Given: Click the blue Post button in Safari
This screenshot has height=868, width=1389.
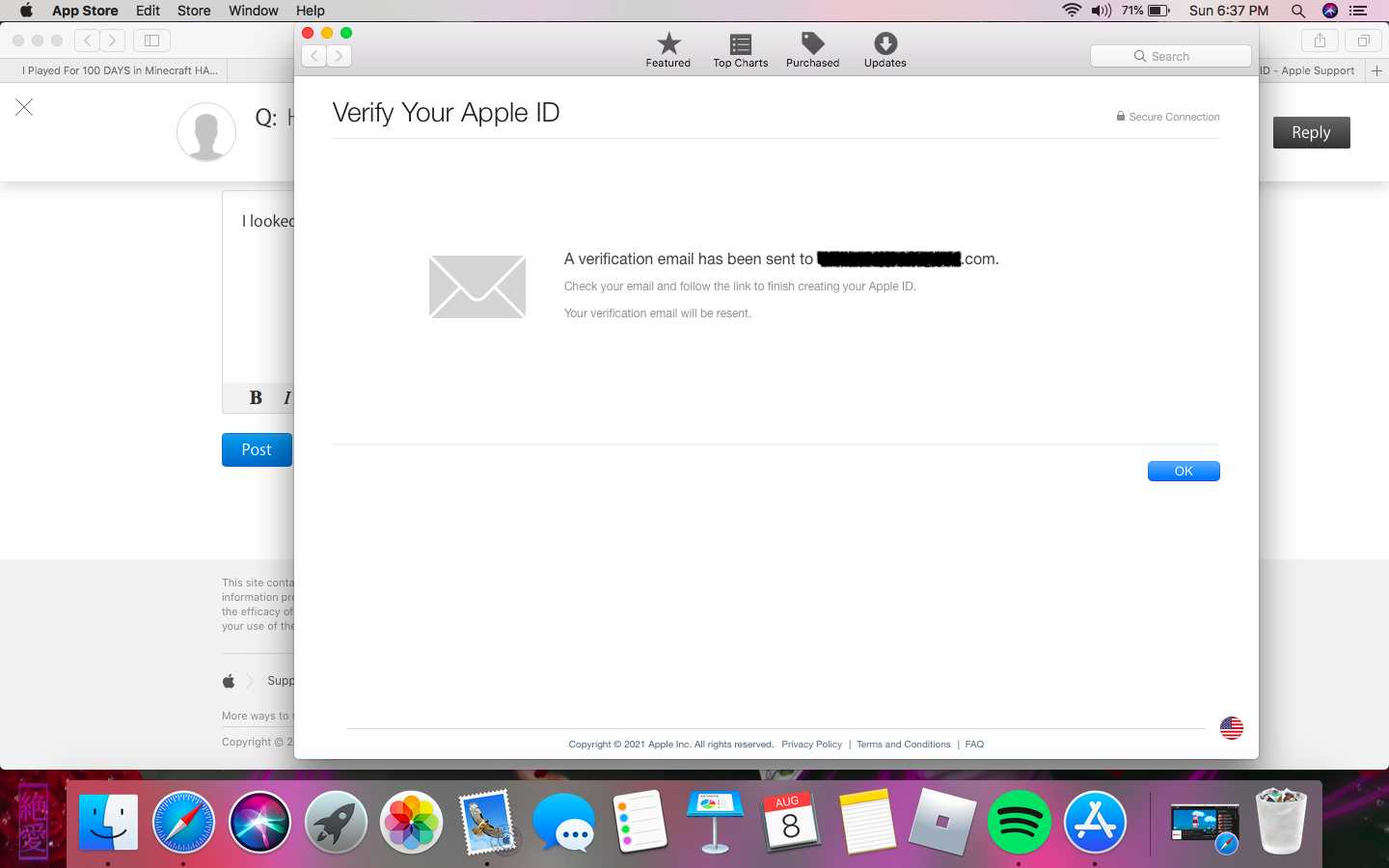Looking at the screenshot, I should pos(257,449).
